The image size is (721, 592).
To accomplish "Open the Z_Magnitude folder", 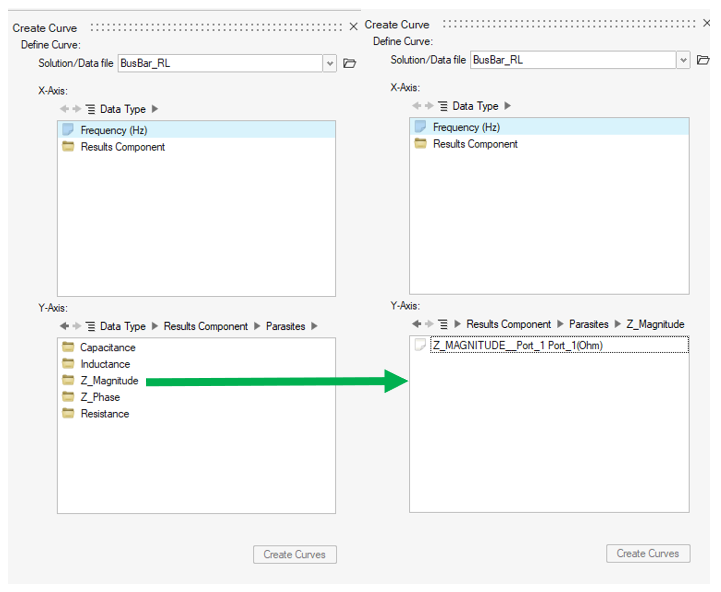I will 109,381.
